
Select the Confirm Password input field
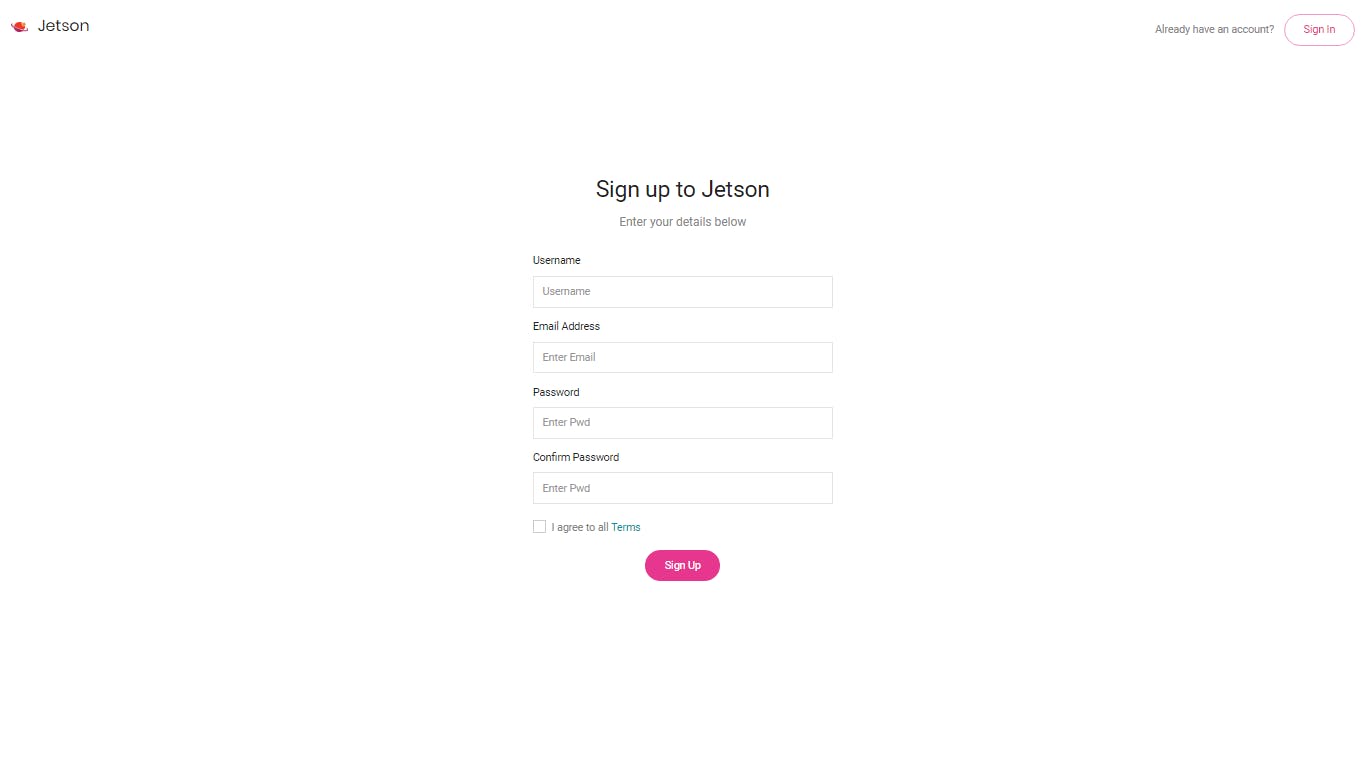point(683,488)
